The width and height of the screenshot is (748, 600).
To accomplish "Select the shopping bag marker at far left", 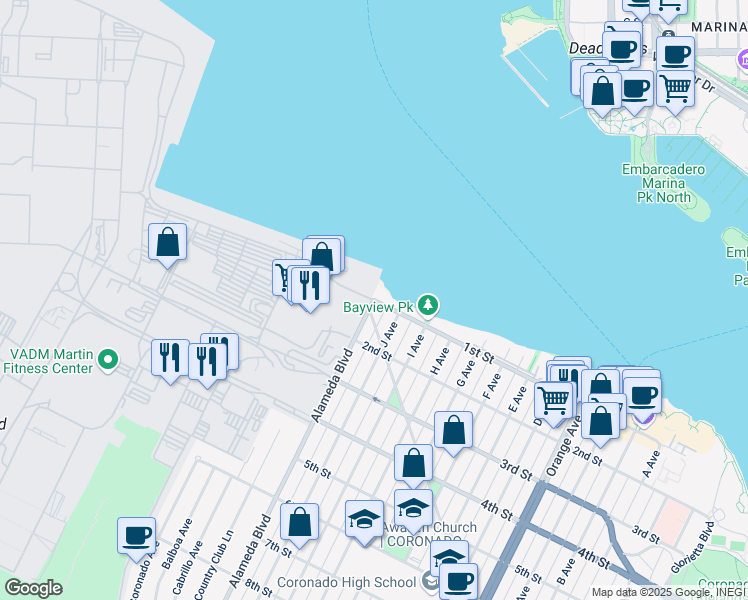I will pos(167,242).
